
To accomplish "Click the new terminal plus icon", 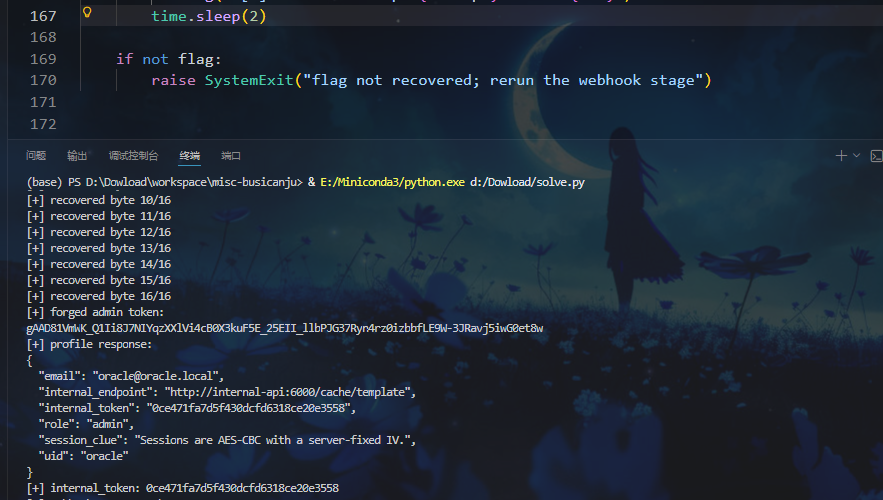I will click(x=841, y=156).
